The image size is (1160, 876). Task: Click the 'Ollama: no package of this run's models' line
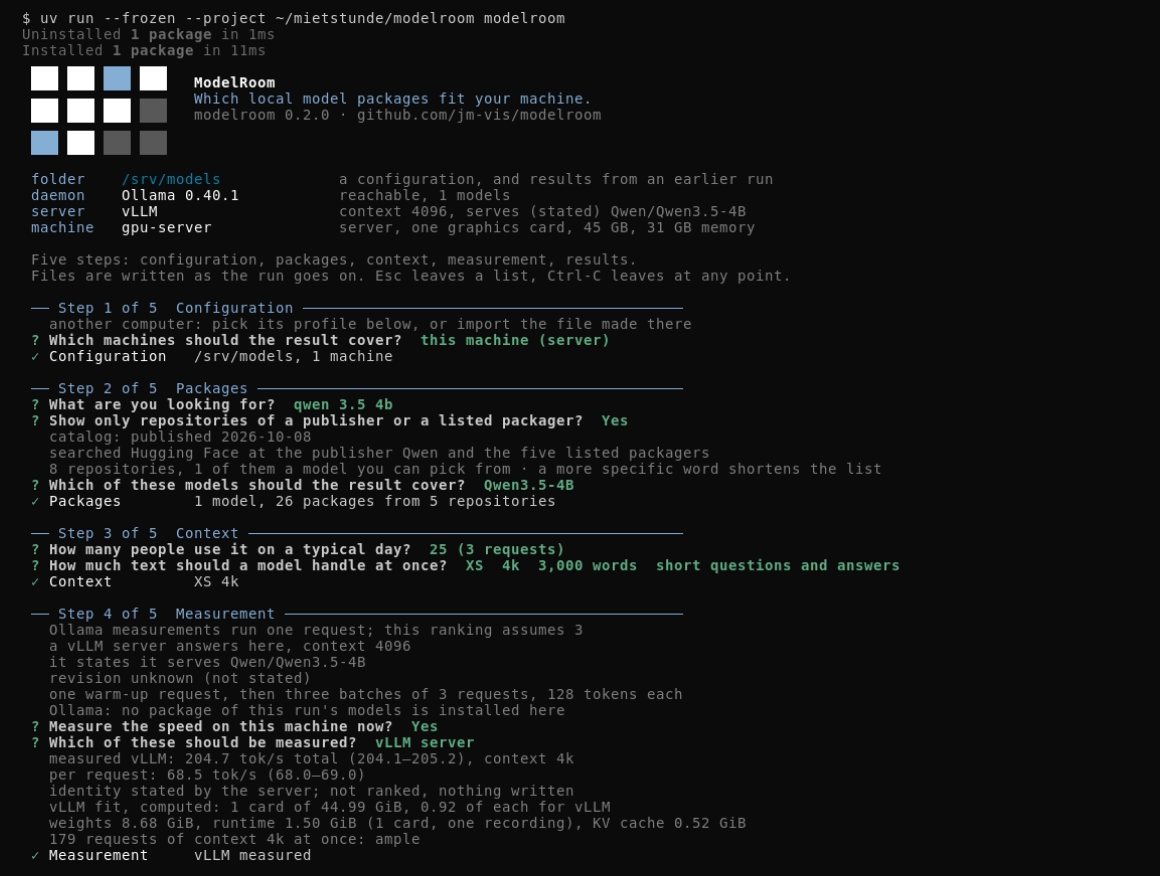(x=306, y=711)
